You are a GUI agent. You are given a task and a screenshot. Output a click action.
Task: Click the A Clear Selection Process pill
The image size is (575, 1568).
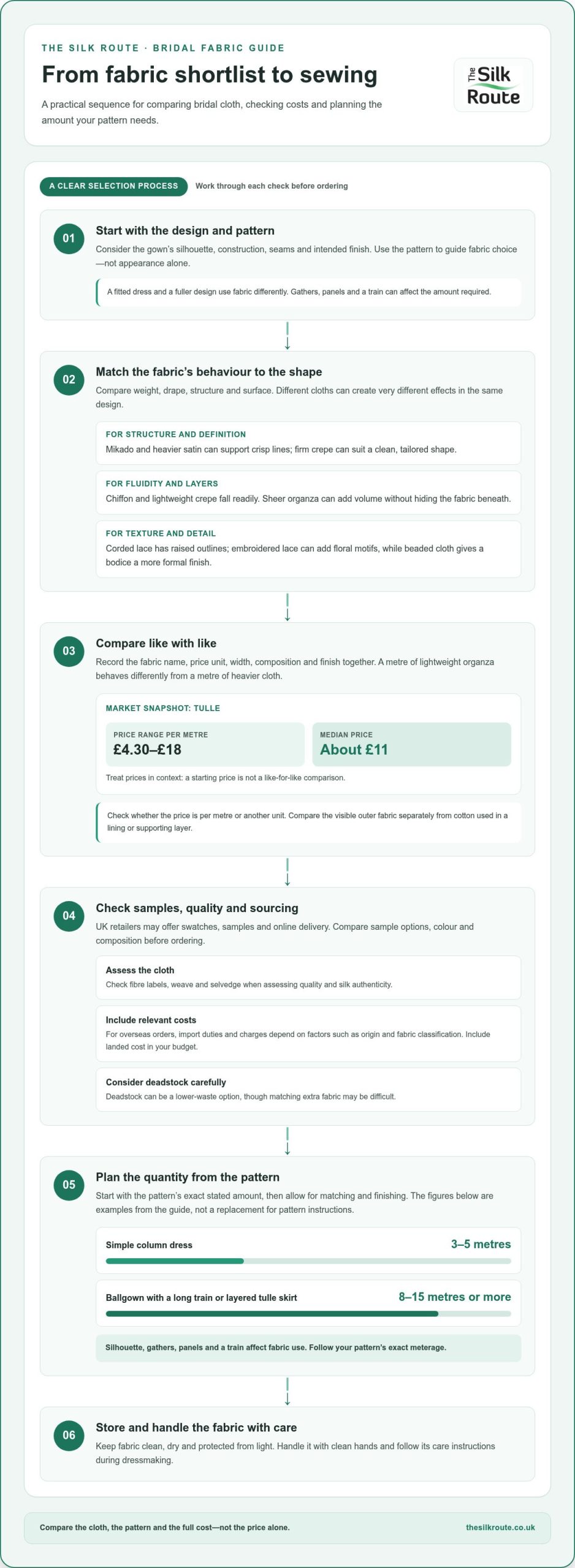113,186
